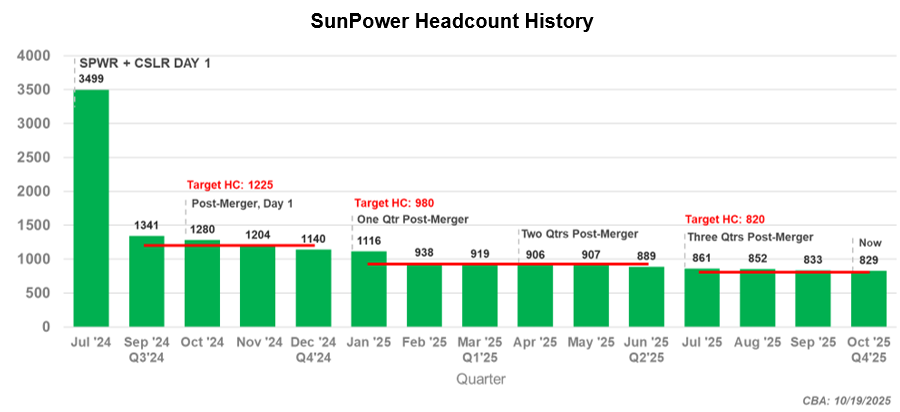
Task: Click the Three Qtrs Post-Merger annotation
Action: pos(749,237)
